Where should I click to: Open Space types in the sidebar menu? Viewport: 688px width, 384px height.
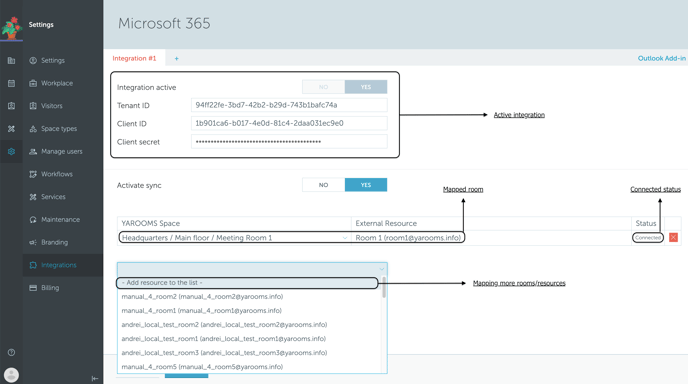coord(59,129)
